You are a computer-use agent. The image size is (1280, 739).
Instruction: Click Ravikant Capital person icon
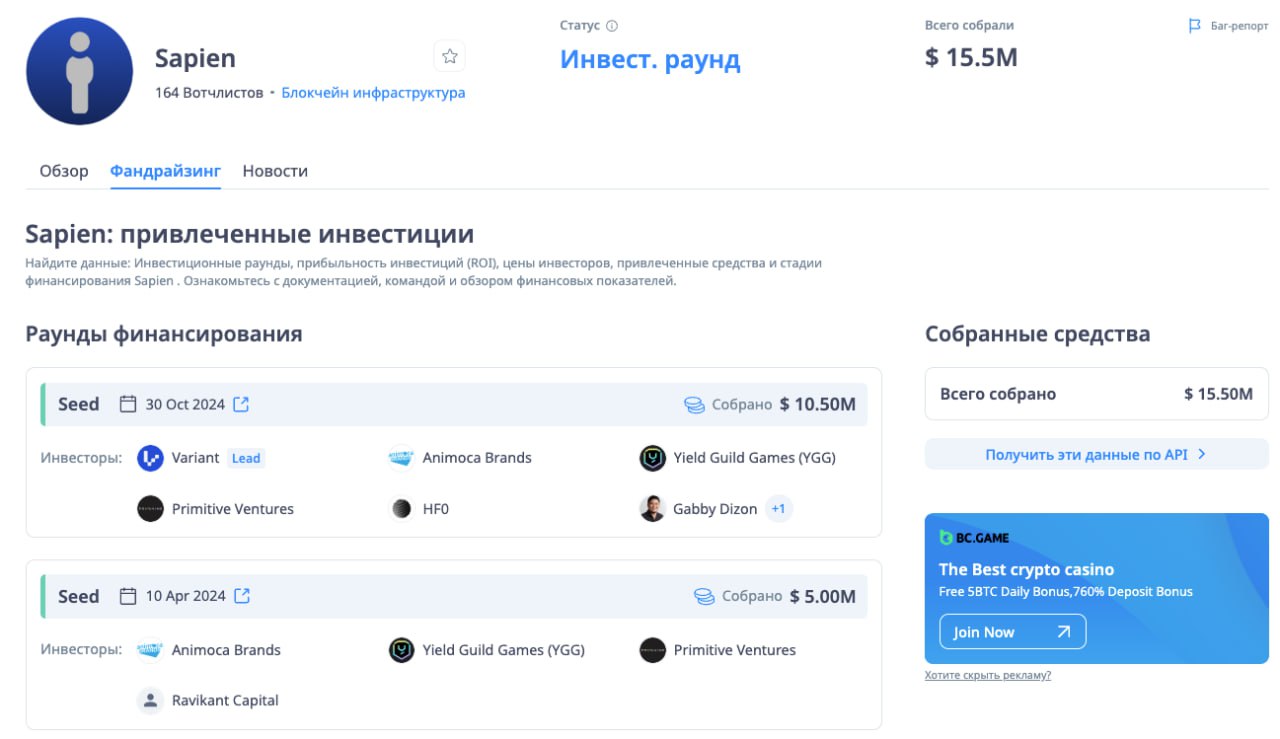pyautogui.click(x=150, y=701)
